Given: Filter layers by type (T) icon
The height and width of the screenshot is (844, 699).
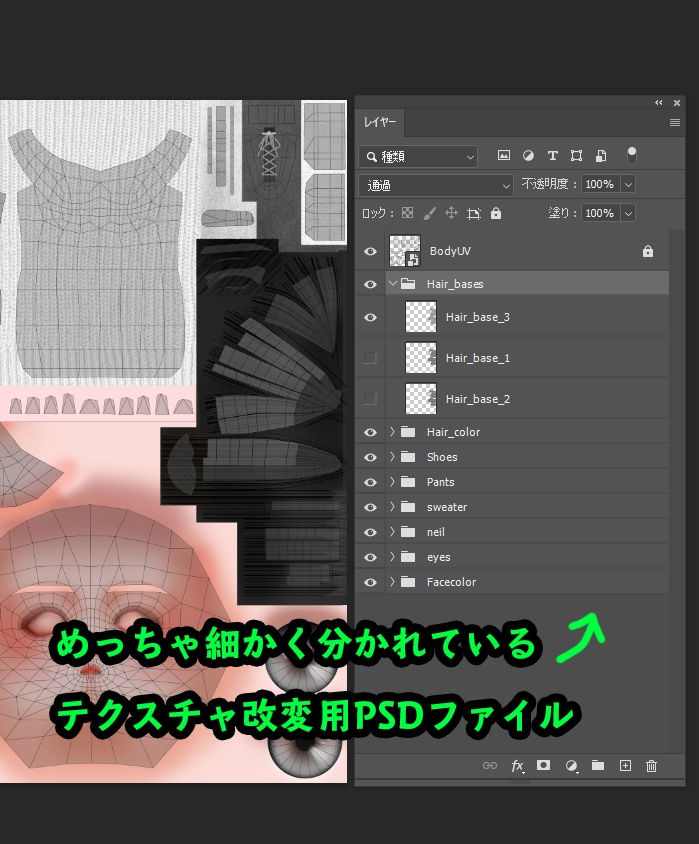Looking at the screenshot, I should 553,156.
